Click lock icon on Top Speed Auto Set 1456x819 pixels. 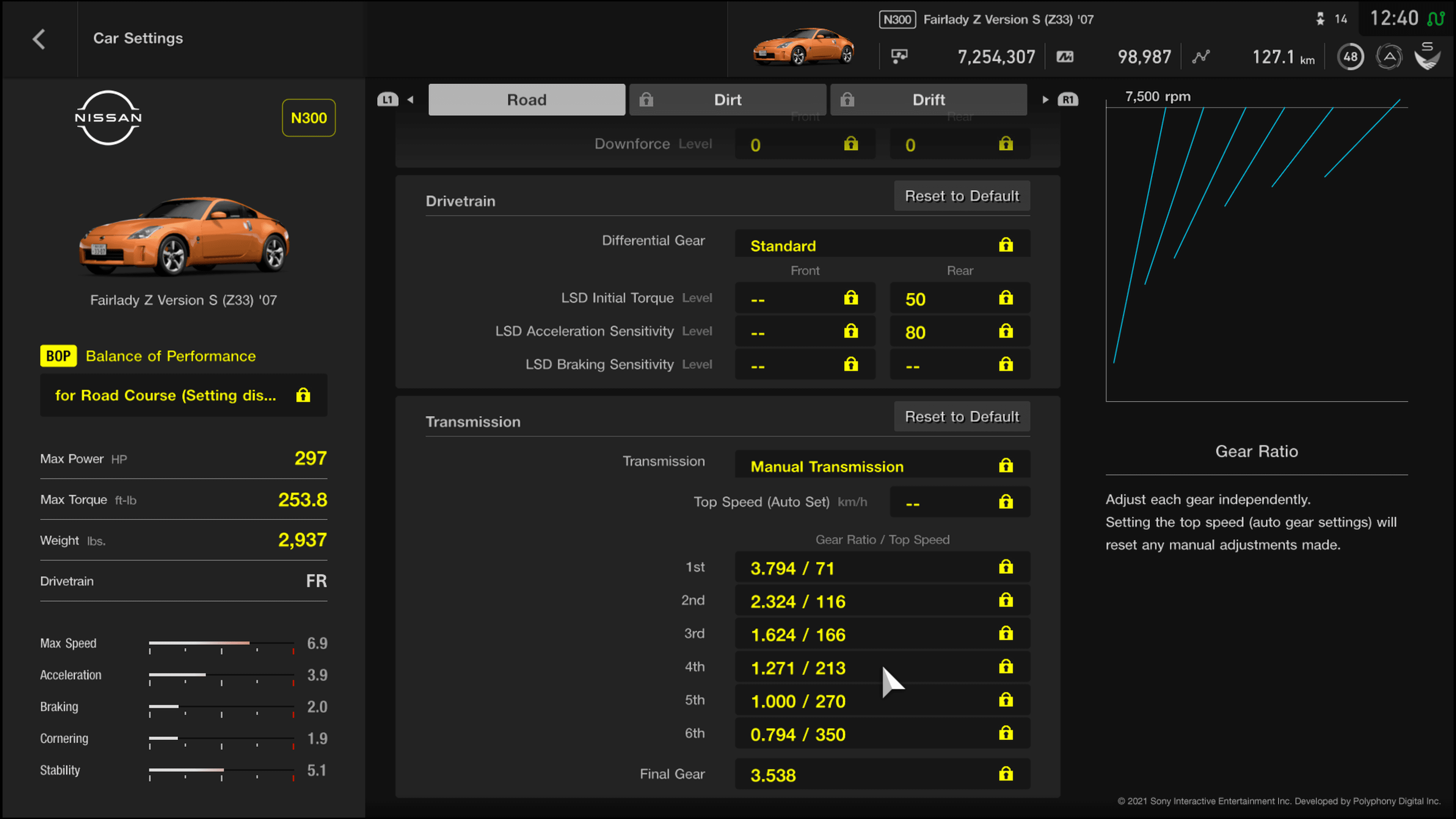pyautogui.click(x=1006, y=501)
